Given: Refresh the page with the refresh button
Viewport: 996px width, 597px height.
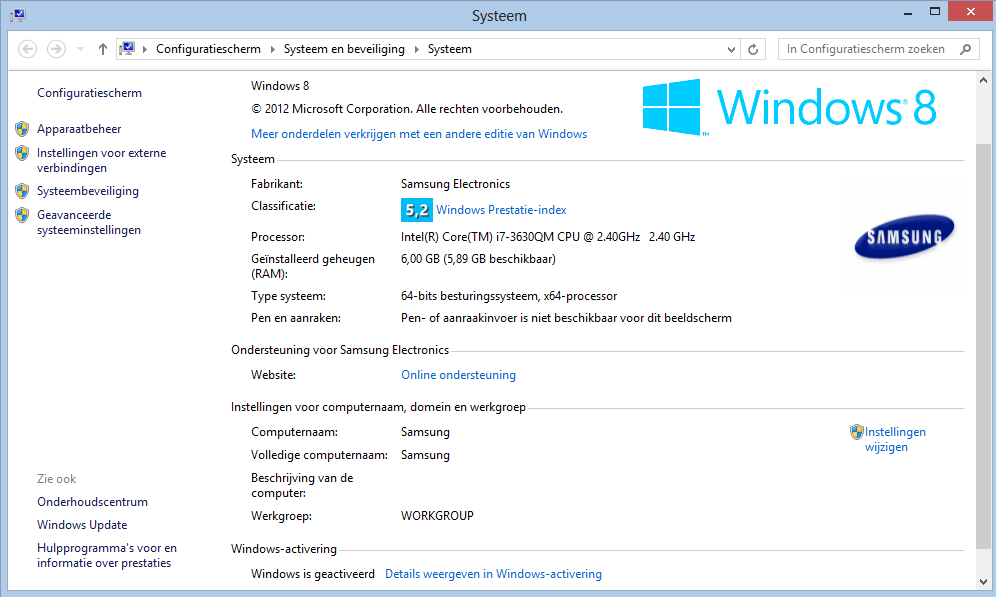Looking at the screenshot, I should [x=753, y=49].
